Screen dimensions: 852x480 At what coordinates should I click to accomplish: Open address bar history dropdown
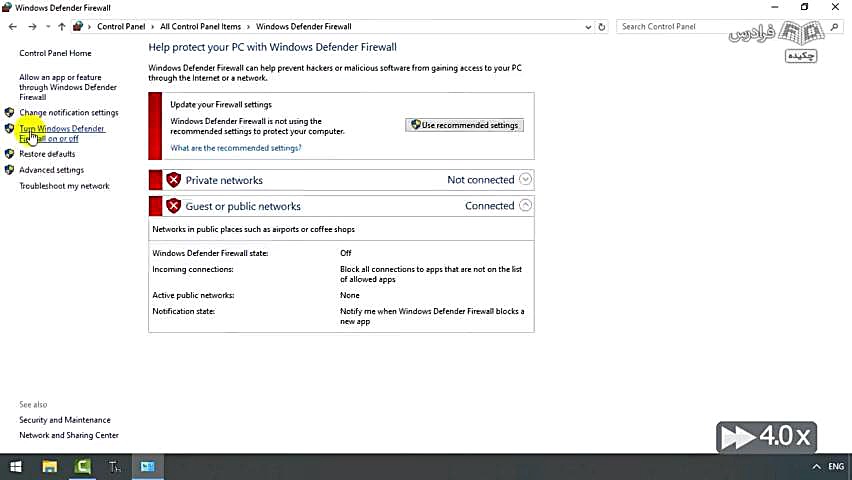click(x=588, y=27)
